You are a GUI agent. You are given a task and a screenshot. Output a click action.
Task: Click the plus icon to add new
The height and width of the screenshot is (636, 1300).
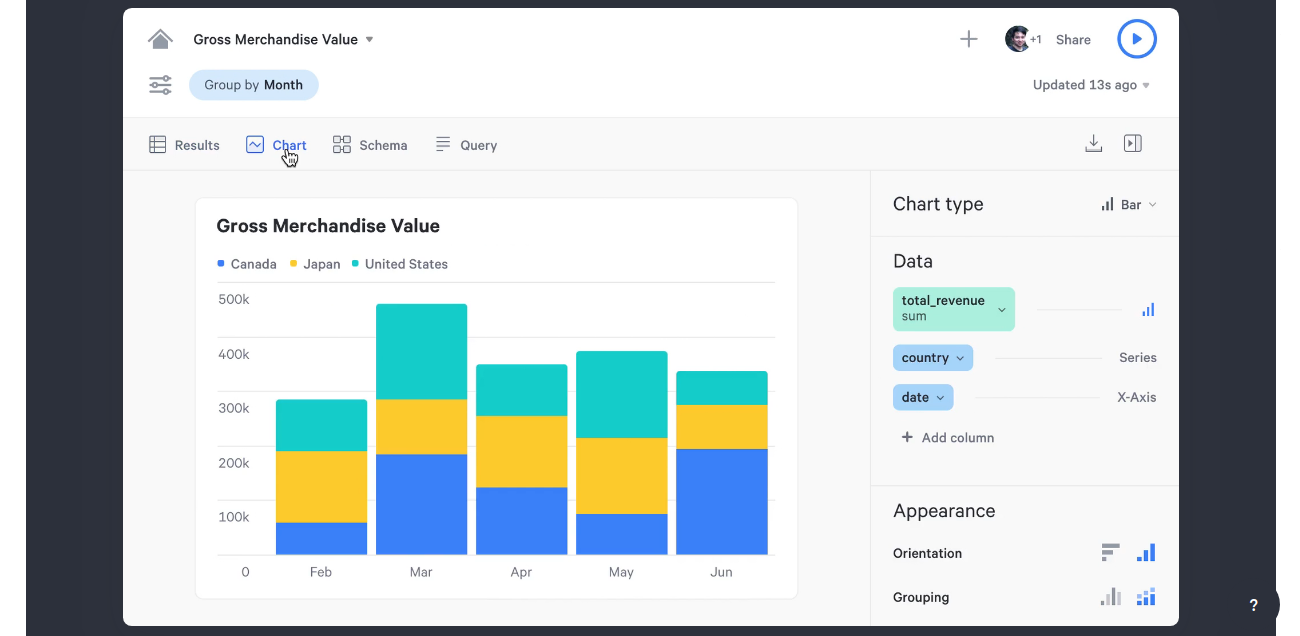tap(968, 39)
